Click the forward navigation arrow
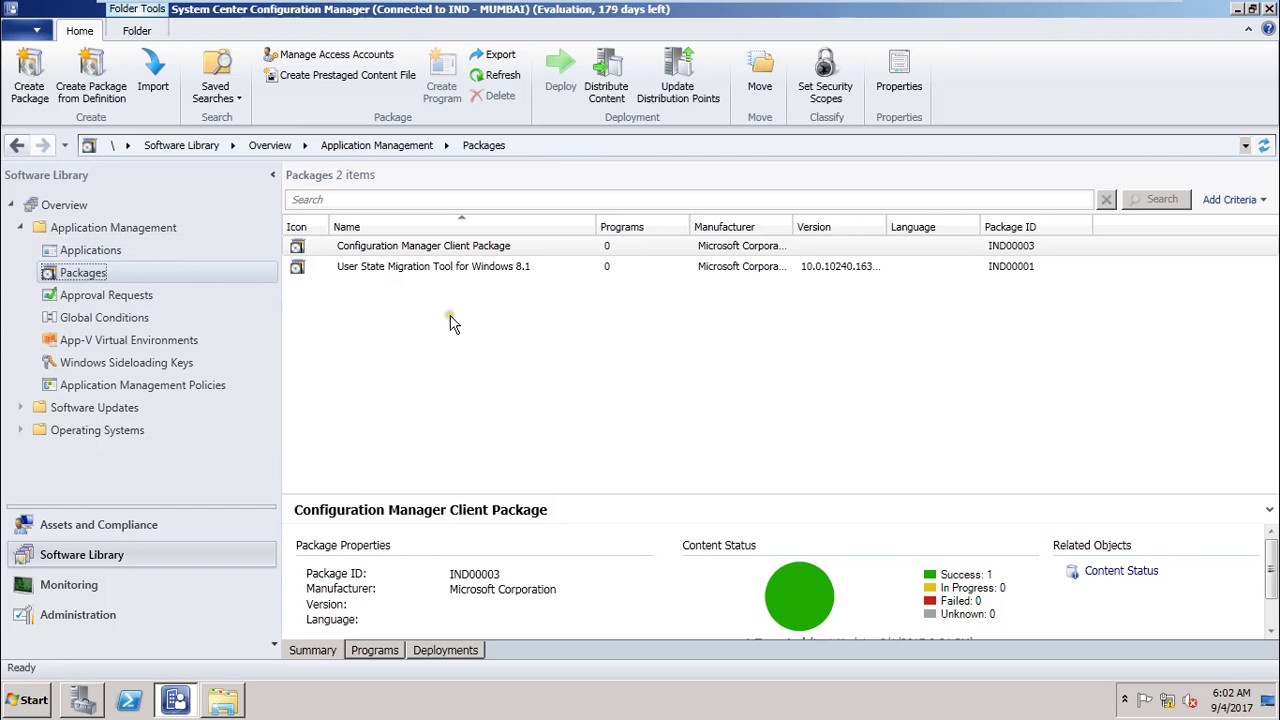Screen dimensions: 1280x720 click(x=42, y=146)
